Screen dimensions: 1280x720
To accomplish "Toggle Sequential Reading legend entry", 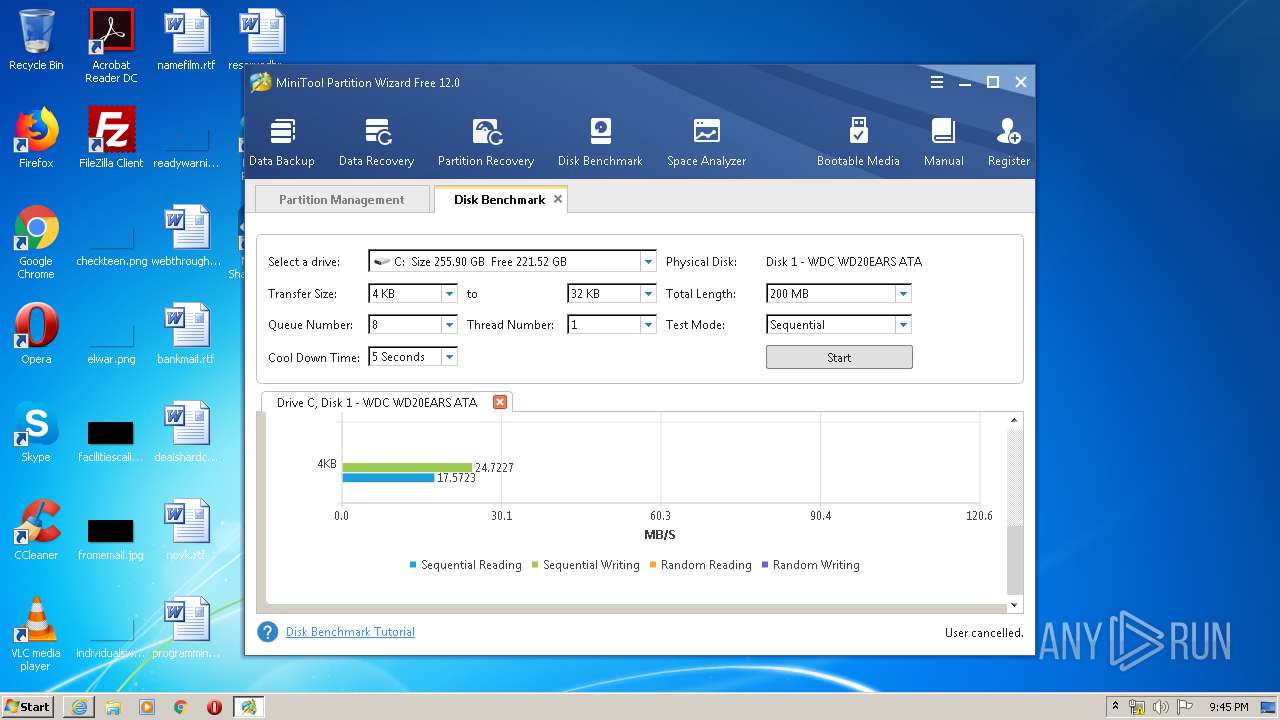I will 466,565.
